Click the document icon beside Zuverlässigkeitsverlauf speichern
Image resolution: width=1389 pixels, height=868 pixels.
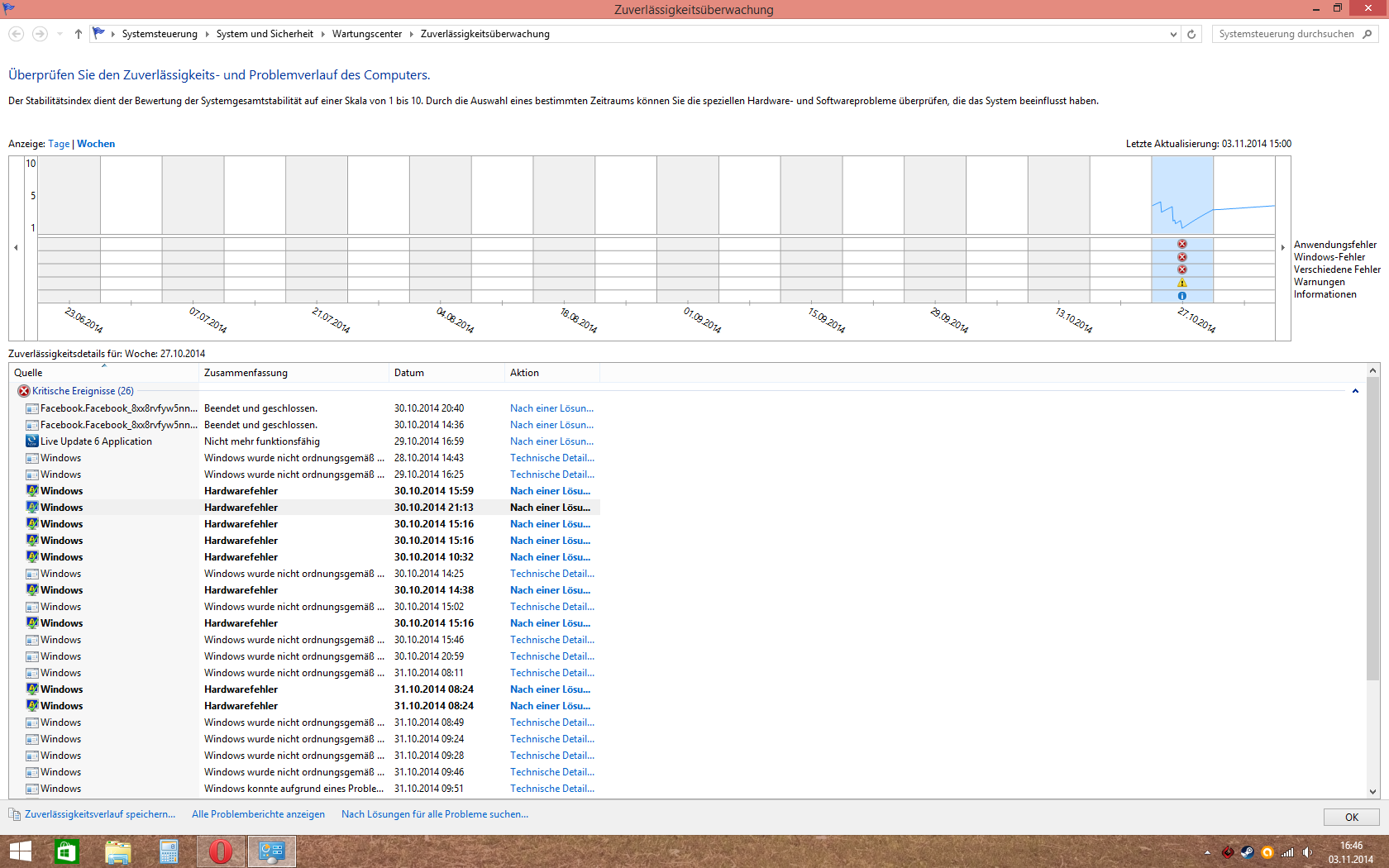click(15, 814)
